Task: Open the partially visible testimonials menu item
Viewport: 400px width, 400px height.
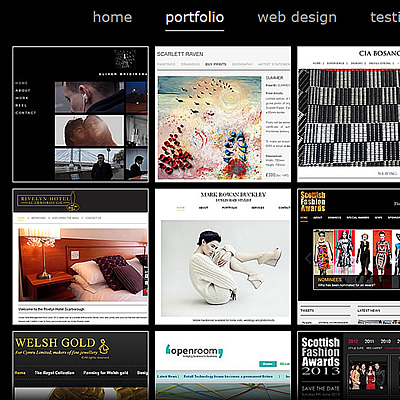Action: pyautogui.click(x=385, y=17)
